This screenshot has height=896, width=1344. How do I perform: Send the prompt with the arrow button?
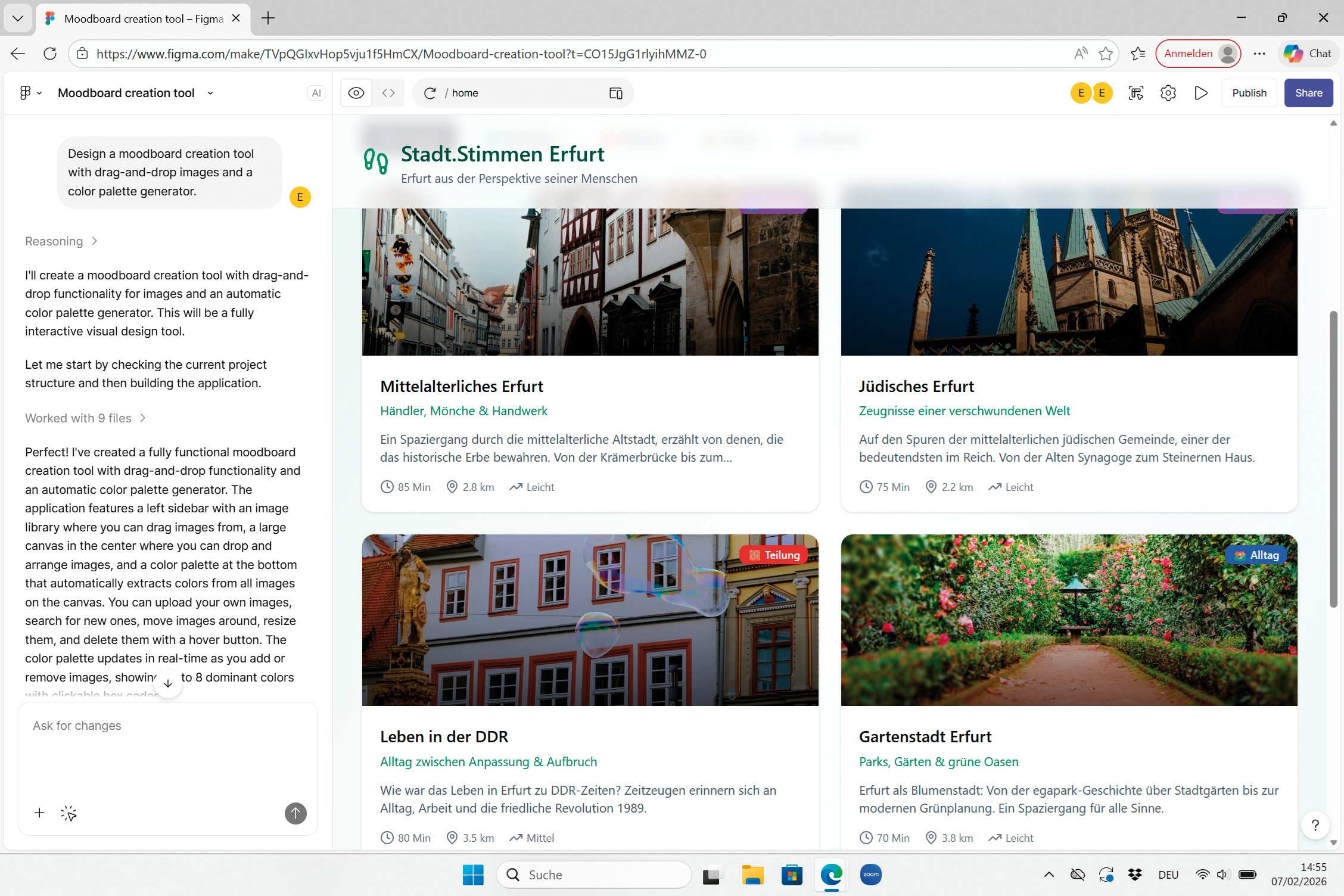click(x=295, y=813)
